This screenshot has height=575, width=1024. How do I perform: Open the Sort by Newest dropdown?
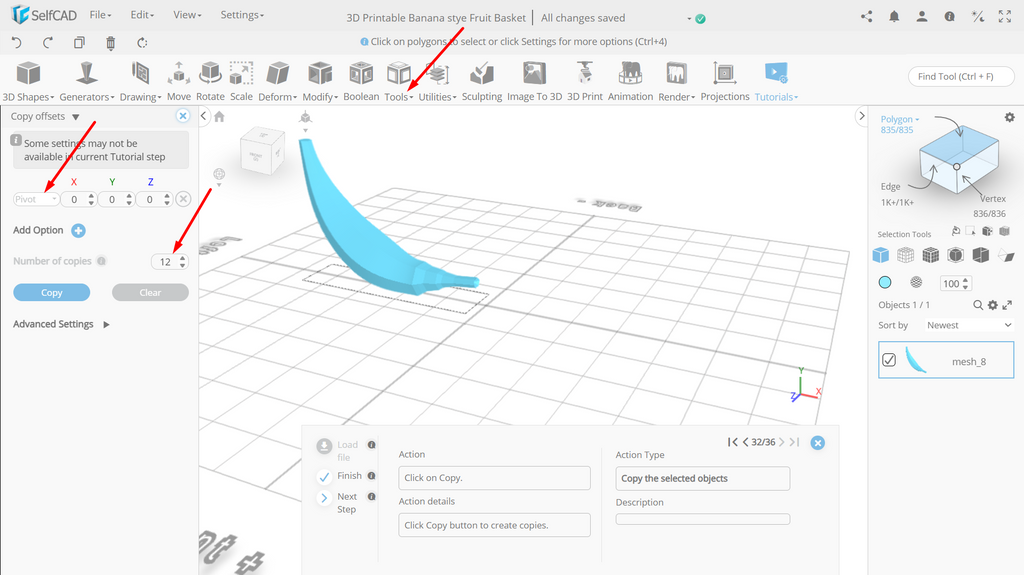coord(968,325)
